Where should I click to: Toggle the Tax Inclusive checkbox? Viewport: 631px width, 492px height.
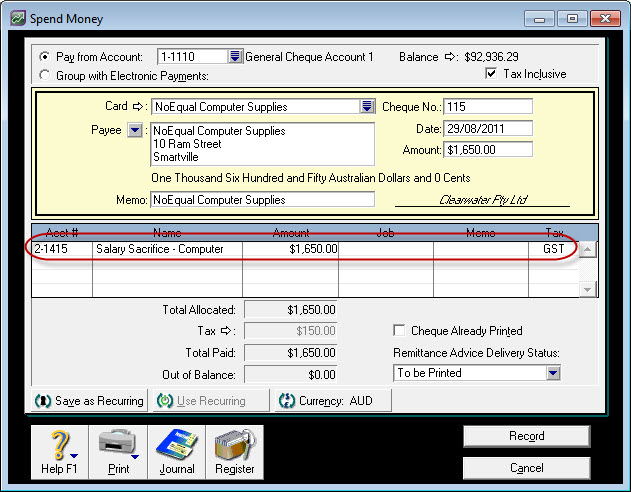point(491,74)
